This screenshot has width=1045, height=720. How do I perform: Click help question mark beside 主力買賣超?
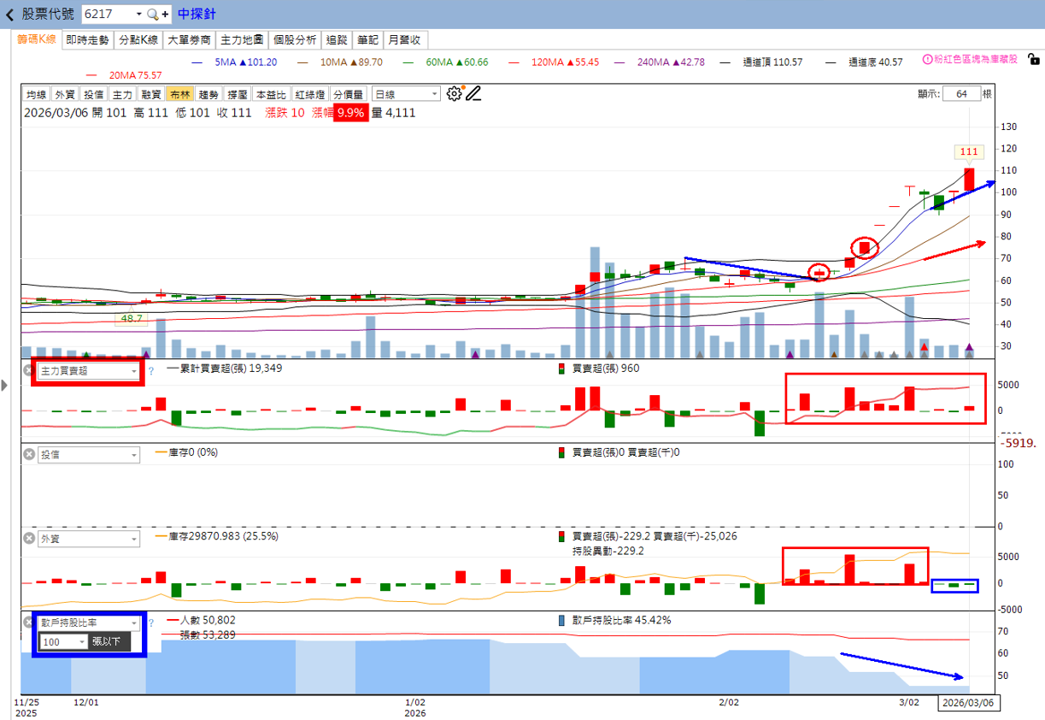pos(151,371)
